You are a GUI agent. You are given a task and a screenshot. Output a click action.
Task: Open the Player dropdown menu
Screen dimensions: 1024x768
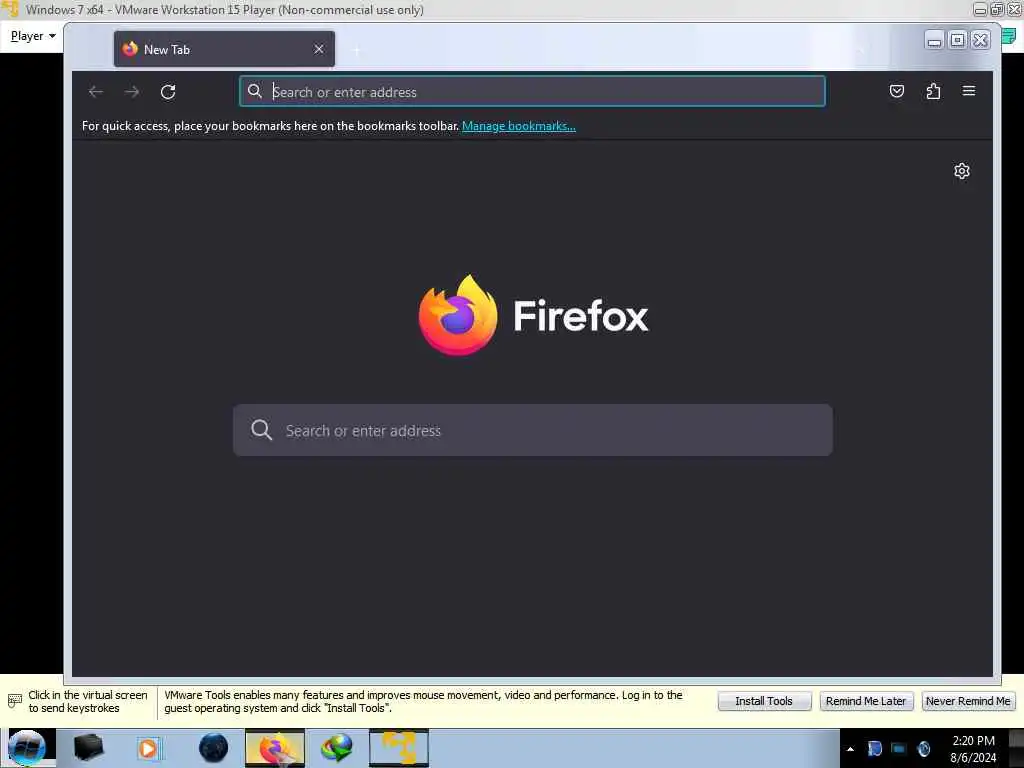tap(33, 36)
